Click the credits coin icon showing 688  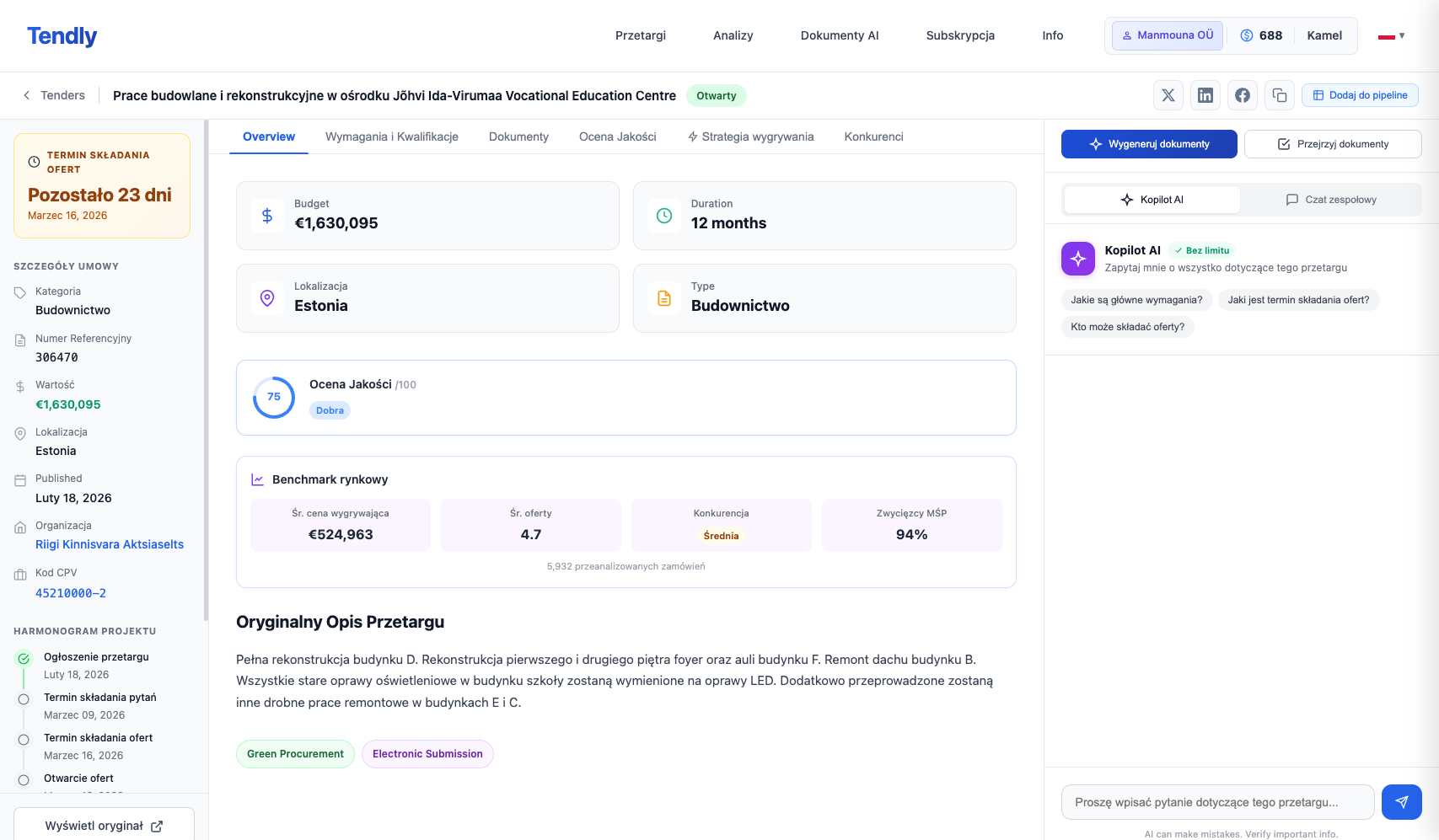pos(1246,35)
